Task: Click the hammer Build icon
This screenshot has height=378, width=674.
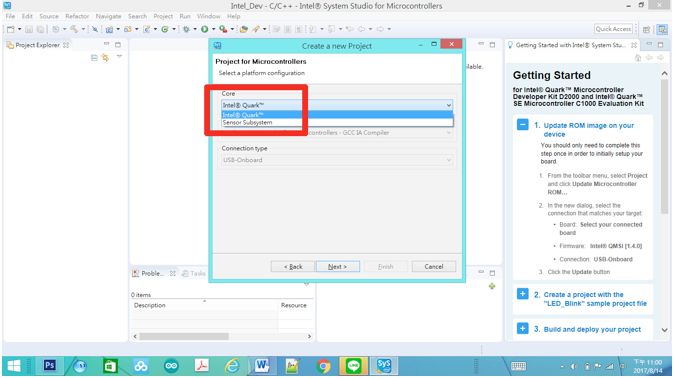Action: coord(74,29)
